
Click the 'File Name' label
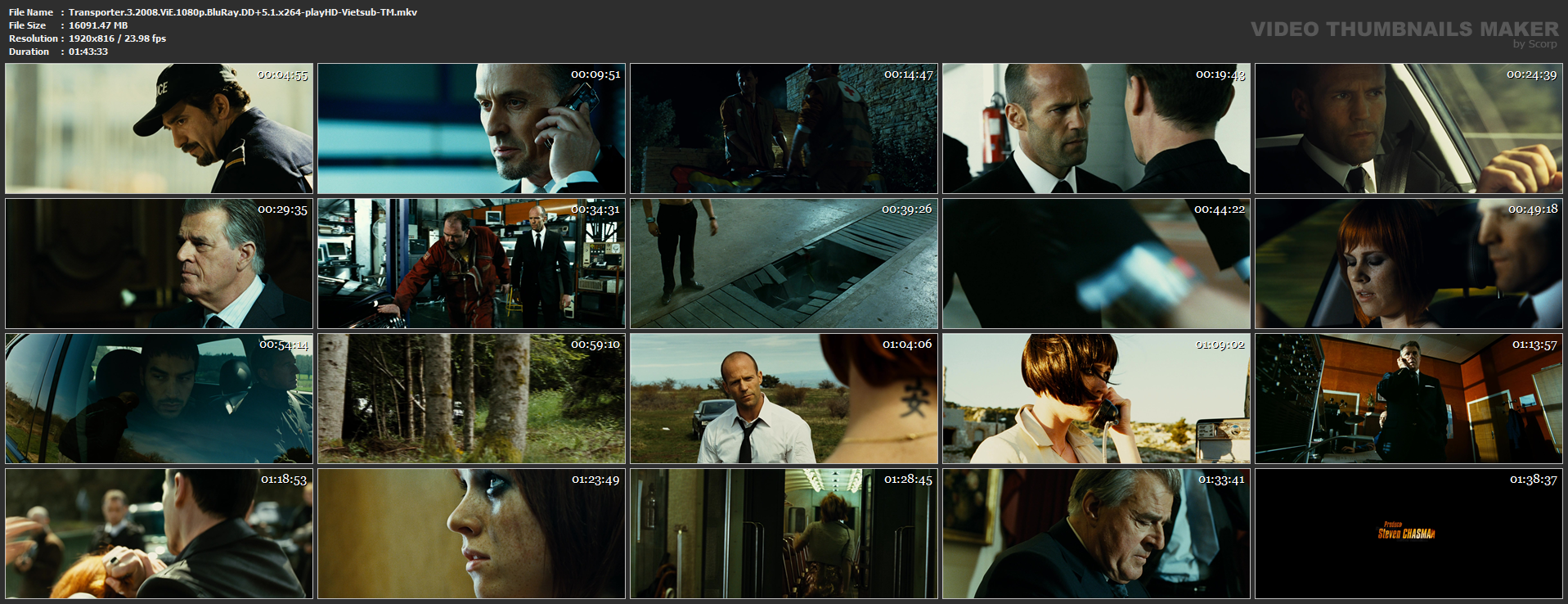31,12
